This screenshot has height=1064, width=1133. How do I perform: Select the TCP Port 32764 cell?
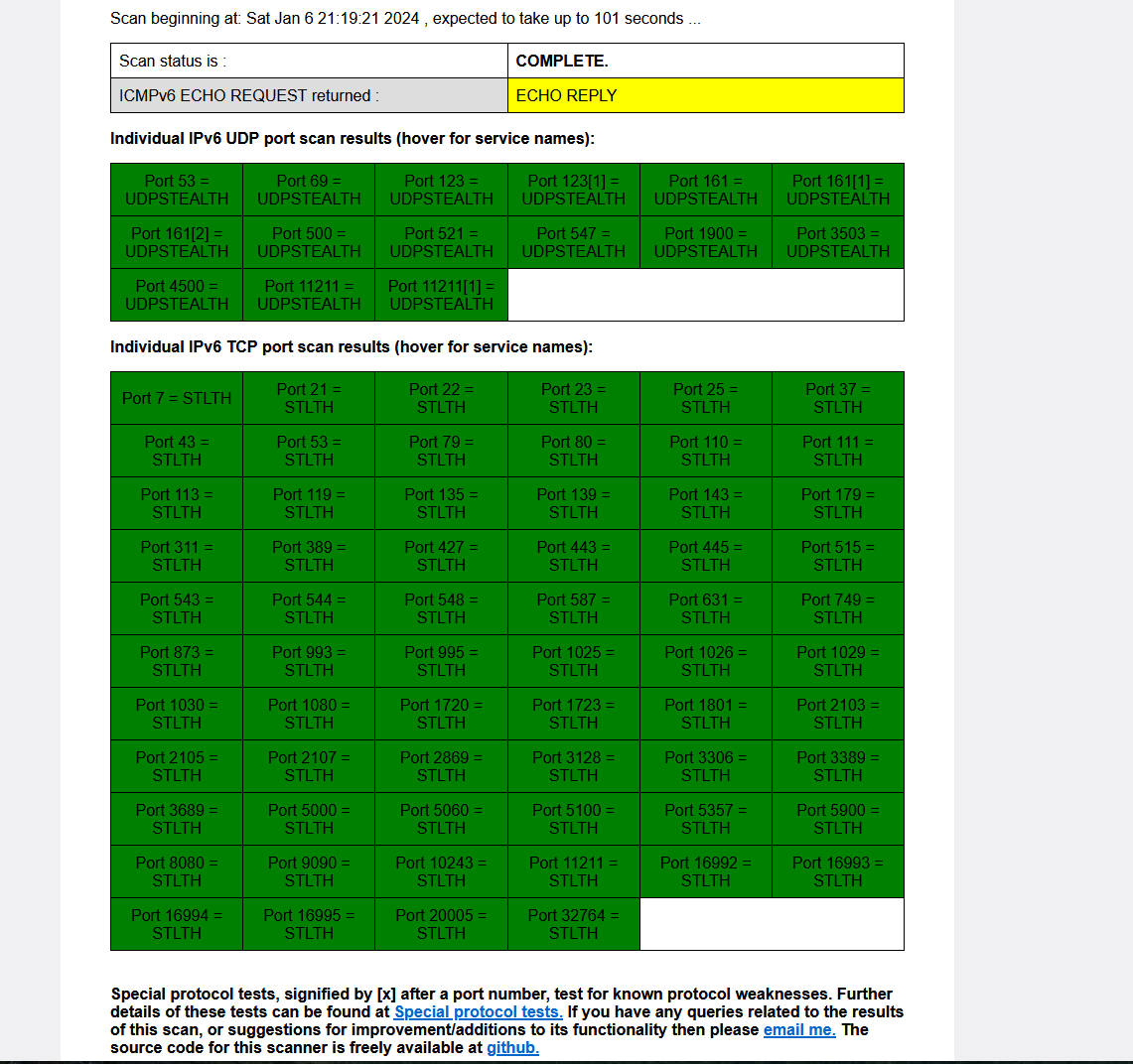(x=573, y=924)
